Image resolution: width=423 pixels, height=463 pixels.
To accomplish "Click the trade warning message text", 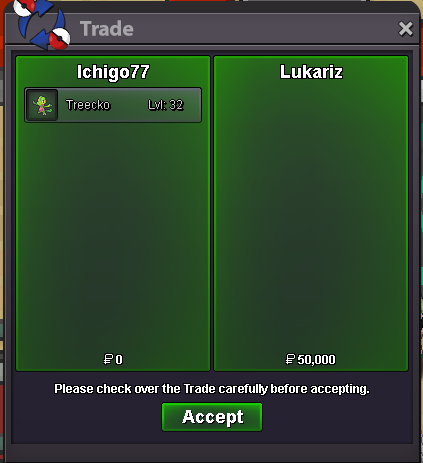I will click(212, 389).
